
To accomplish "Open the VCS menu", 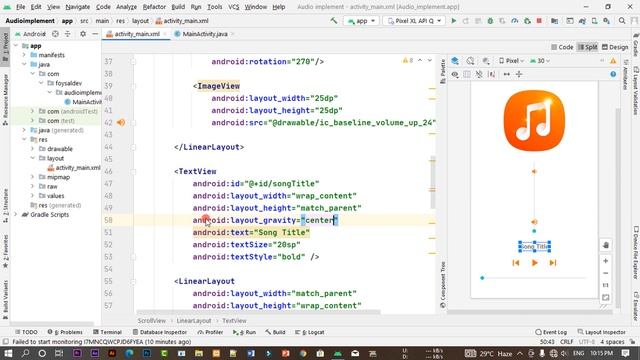I will point(233,7).
